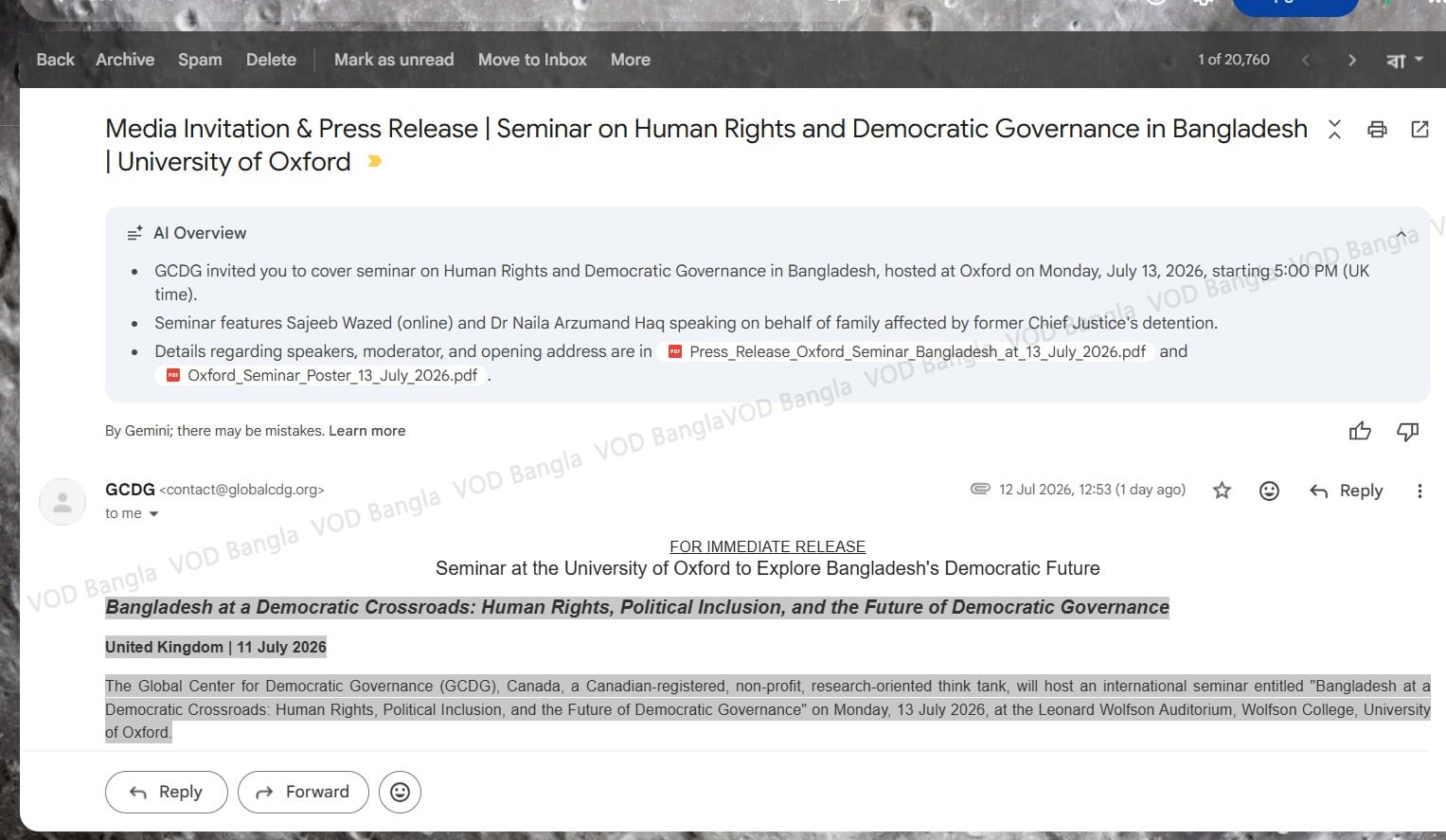Screen dimensions: 1446x840
Task: Click the yellow importance marker
Action: tap(375, 161)
